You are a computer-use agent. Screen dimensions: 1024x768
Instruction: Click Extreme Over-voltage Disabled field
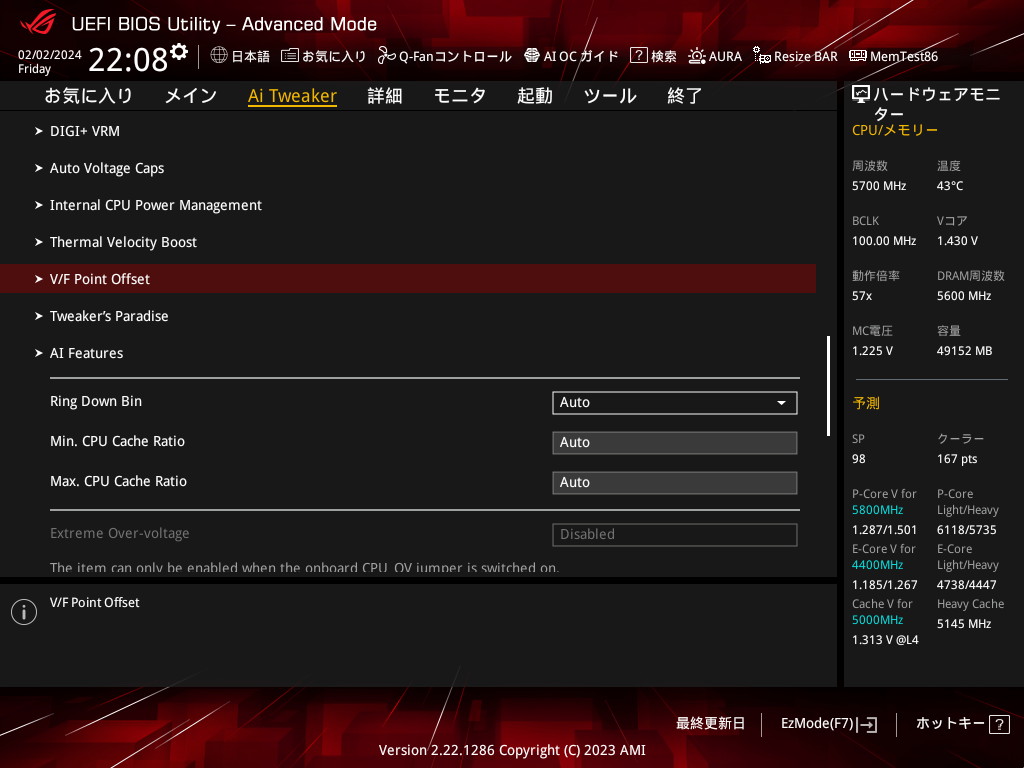pos(675,535)
